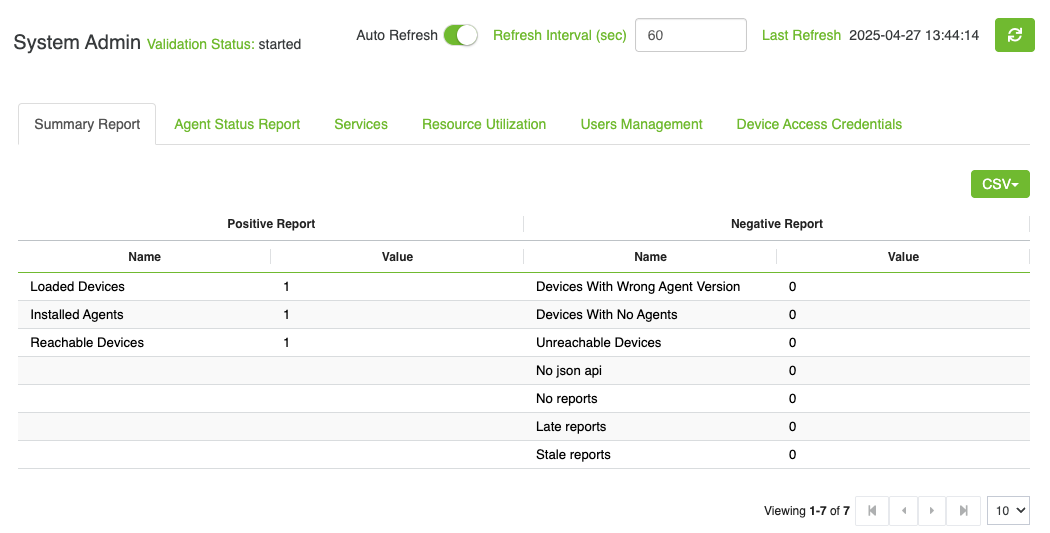1050x533 pixels.
Task: Click the Validation Status label link
Action: (x=200, y=44)
